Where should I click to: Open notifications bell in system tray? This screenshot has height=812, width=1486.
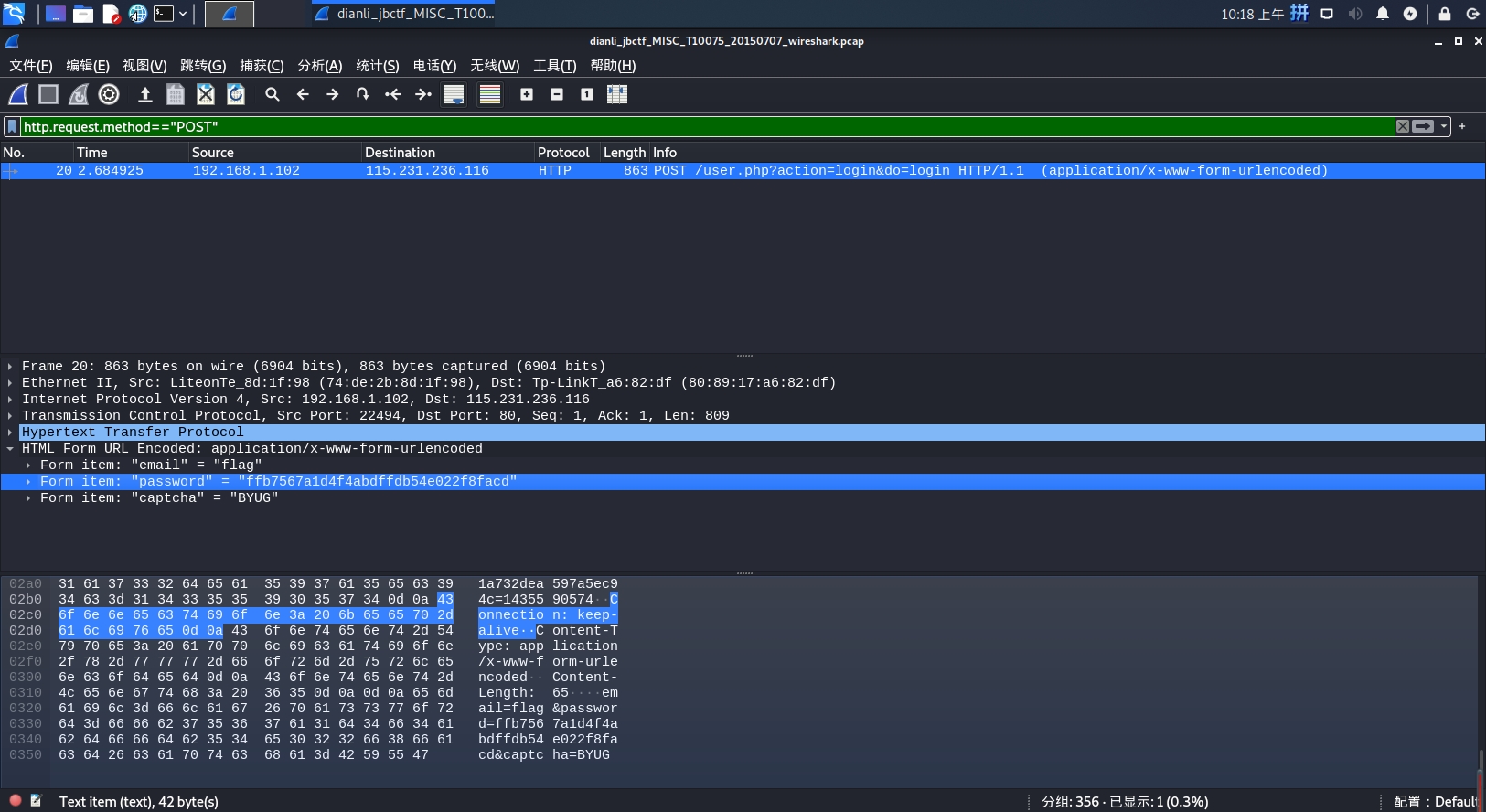pyautogui.click(x=1383, y=14)
